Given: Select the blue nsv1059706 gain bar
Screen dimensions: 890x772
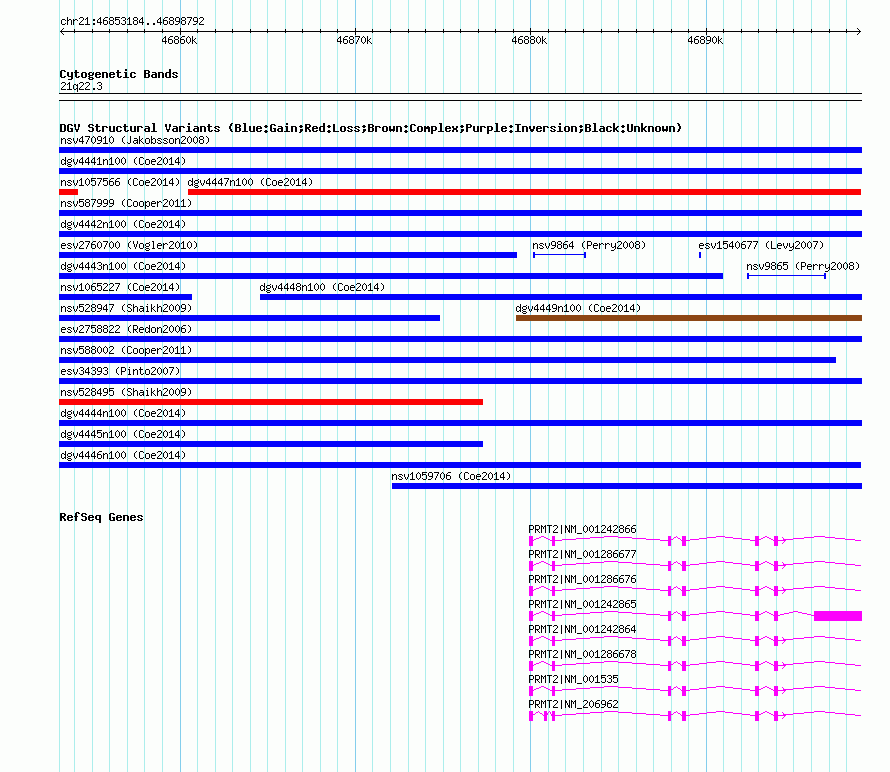Looking at the screenshot, I should (627, 486).
